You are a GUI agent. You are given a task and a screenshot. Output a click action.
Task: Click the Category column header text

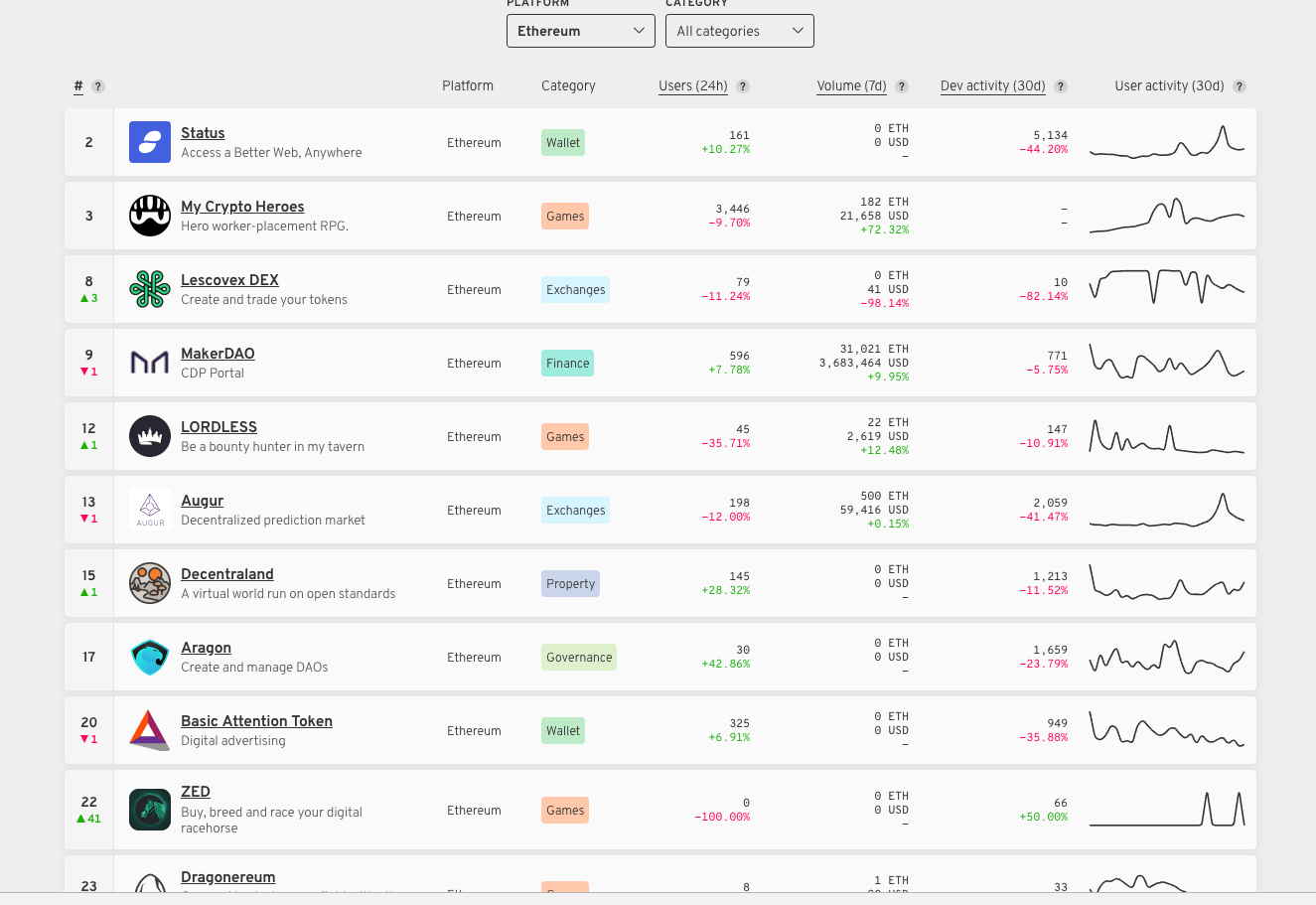pyautogui.click(x=568, y=86)
